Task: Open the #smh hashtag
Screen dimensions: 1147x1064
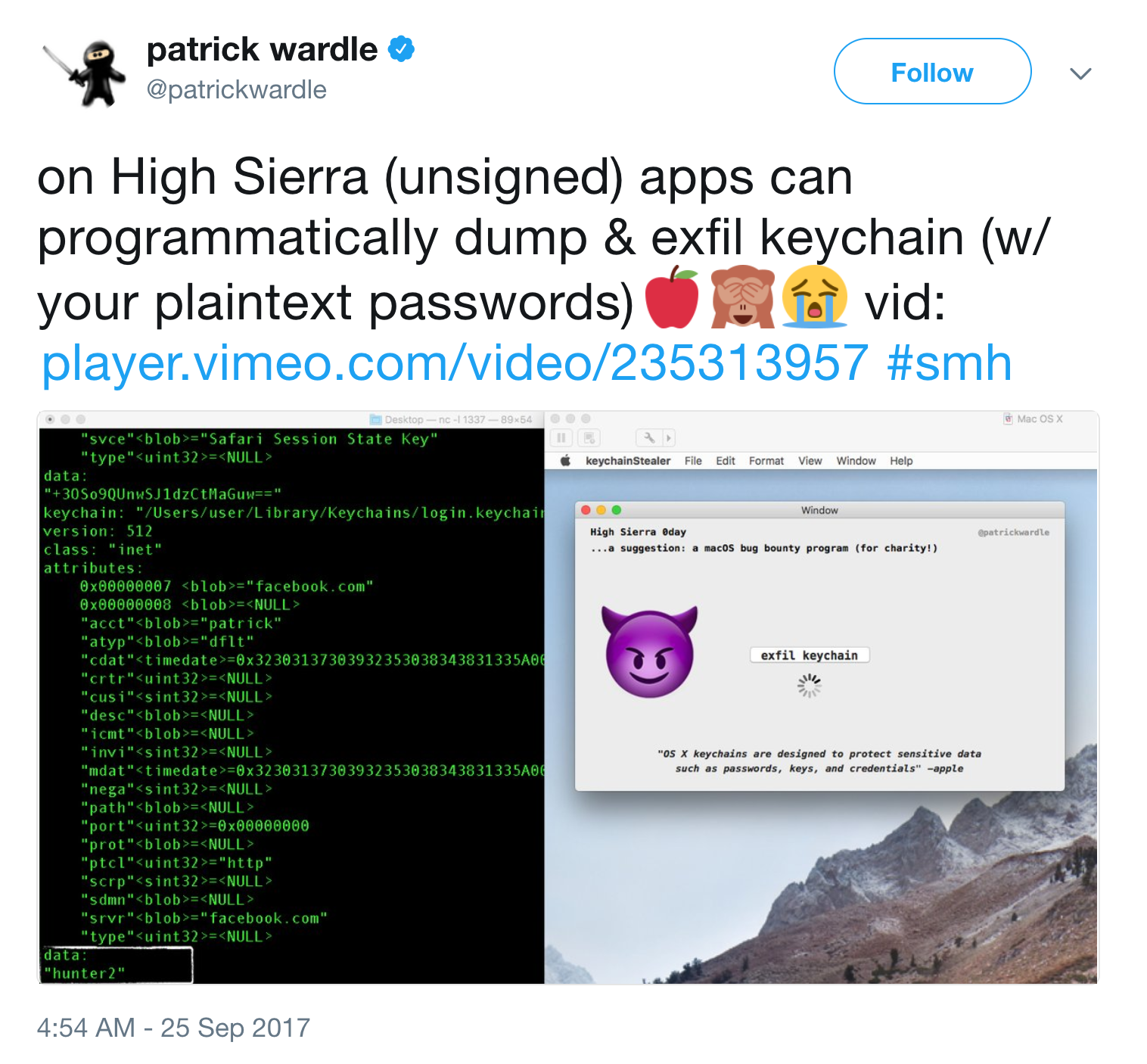Action: tap(950, 362)
